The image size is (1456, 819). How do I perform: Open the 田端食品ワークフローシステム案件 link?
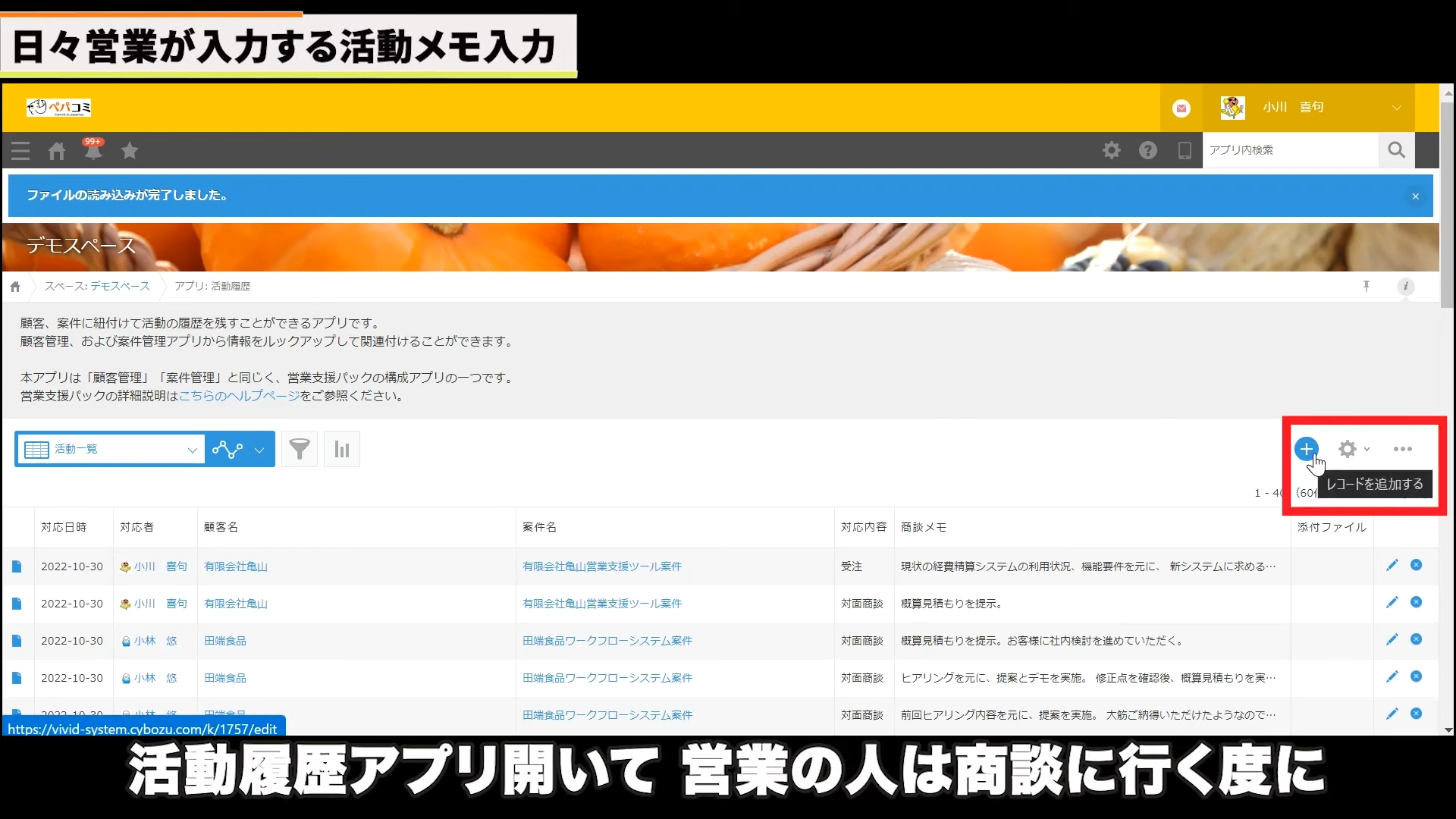click(607, 641)
